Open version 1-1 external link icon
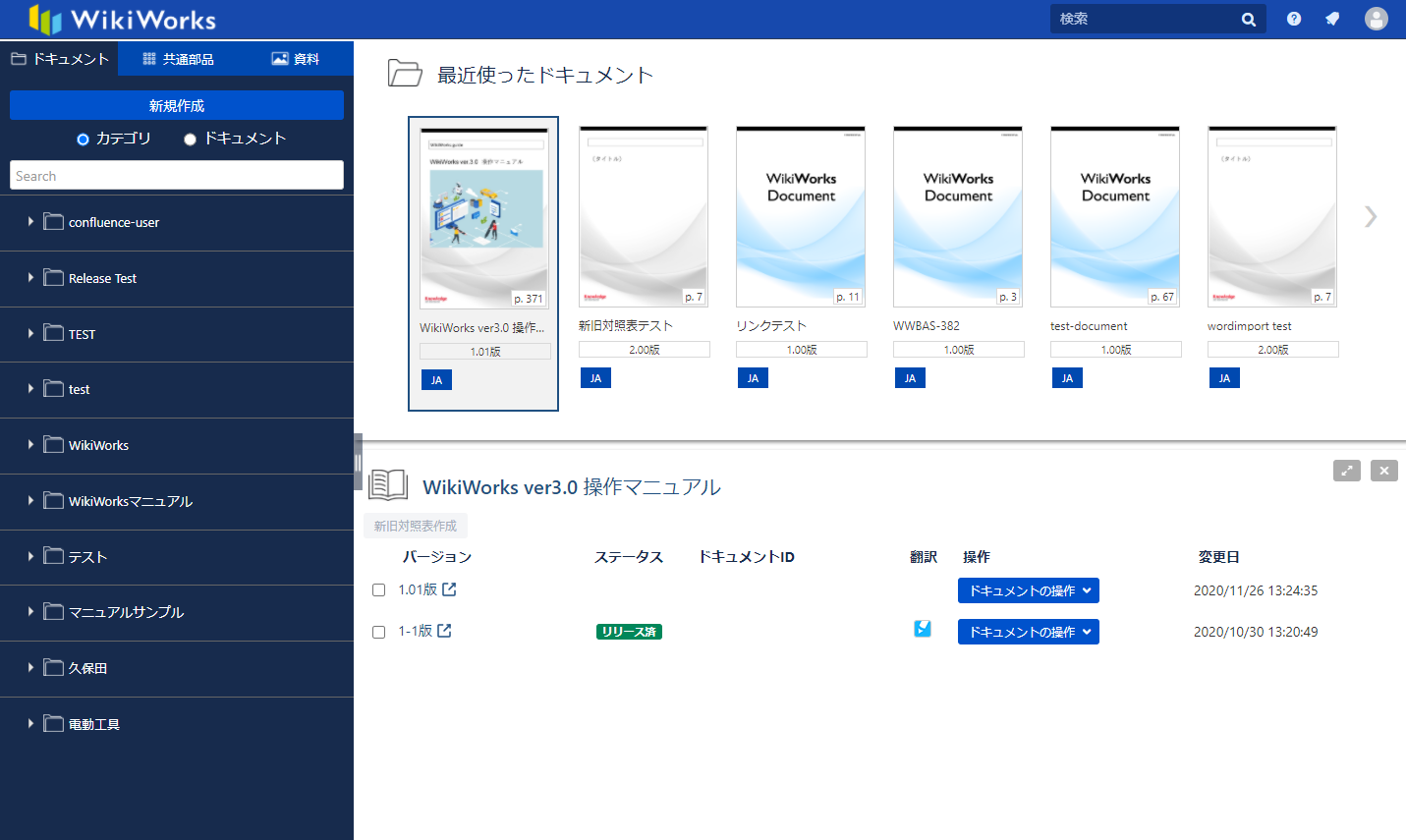The height and width of the screenshot is (840, 1406). [x=444, y=631]
